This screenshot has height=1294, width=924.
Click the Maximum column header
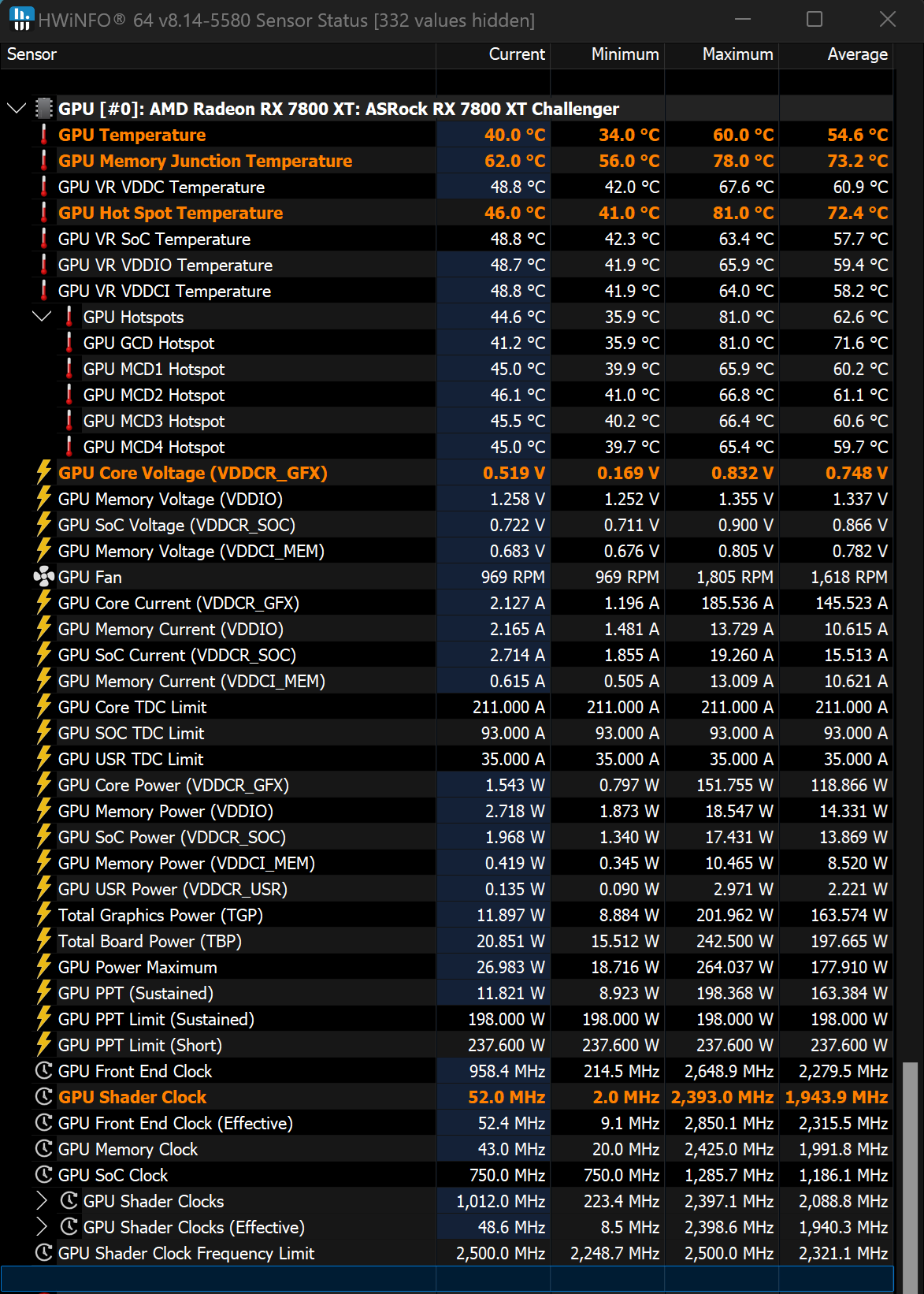pos(722,54)
